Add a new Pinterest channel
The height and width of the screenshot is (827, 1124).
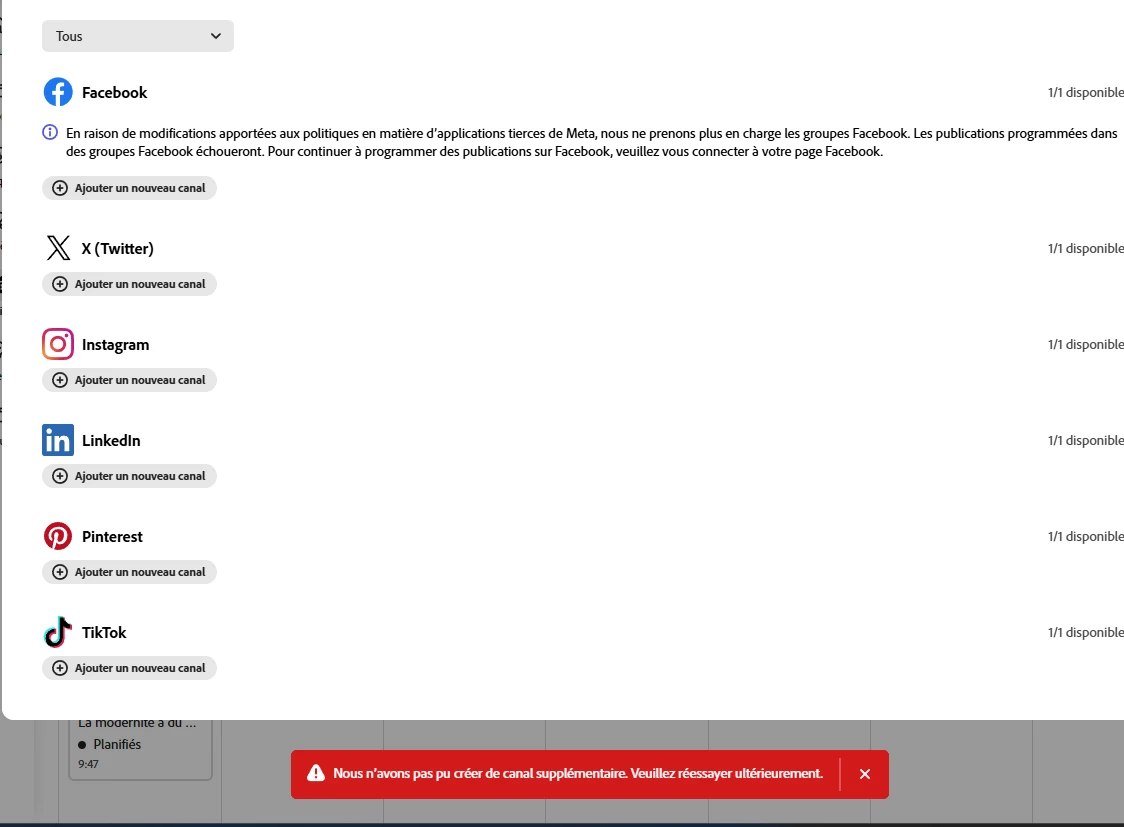click(x=129, y=572)
